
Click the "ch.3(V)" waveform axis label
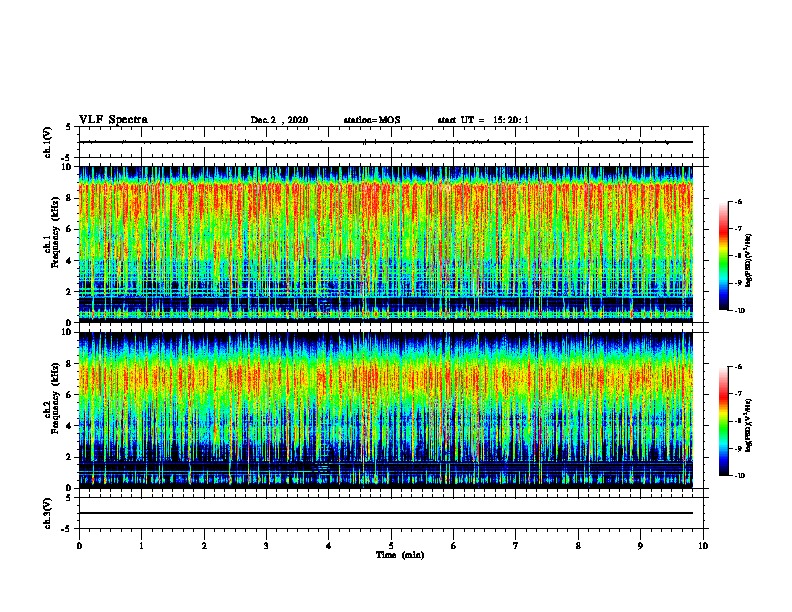point(47,513)
